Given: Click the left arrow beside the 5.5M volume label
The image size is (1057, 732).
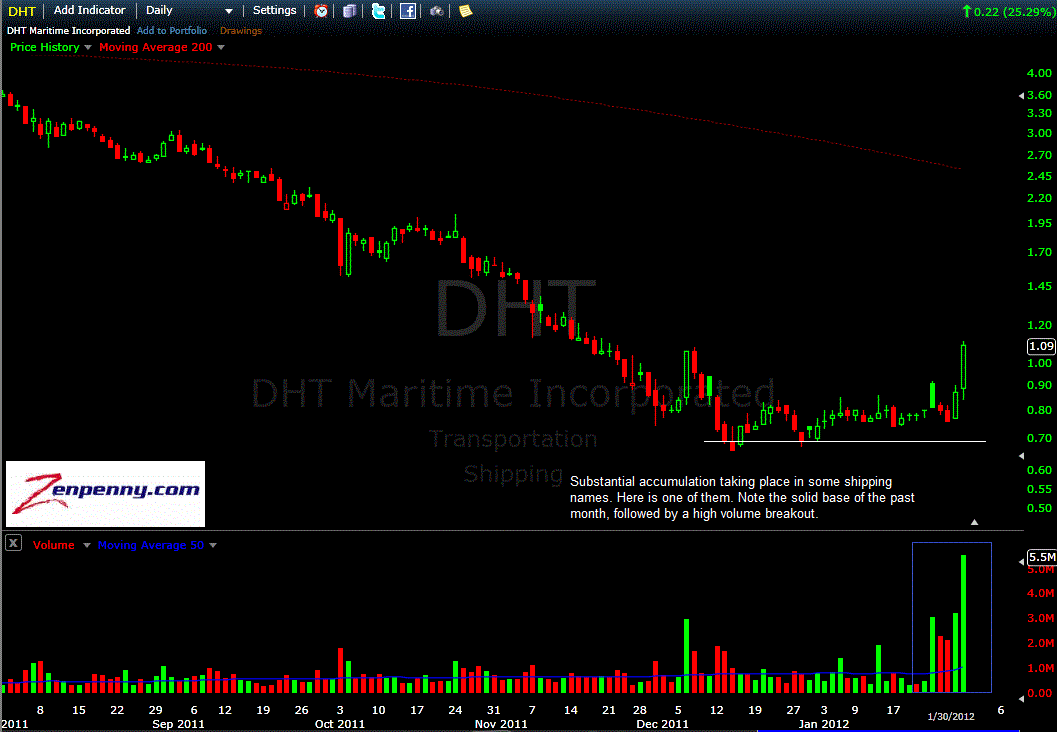Looking at the screenshot, I should (1021, 561).
